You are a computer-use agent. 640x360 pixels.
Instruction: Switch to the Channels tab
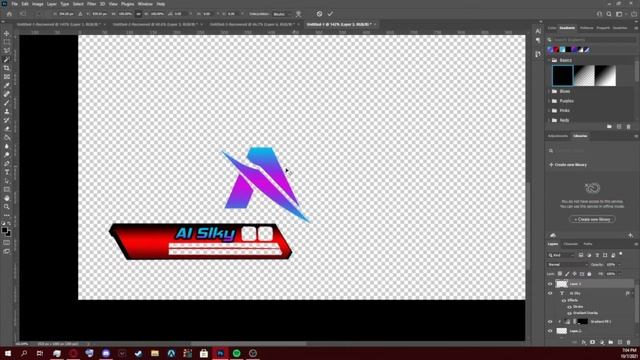pyautogui.click(x=571, y=244)
